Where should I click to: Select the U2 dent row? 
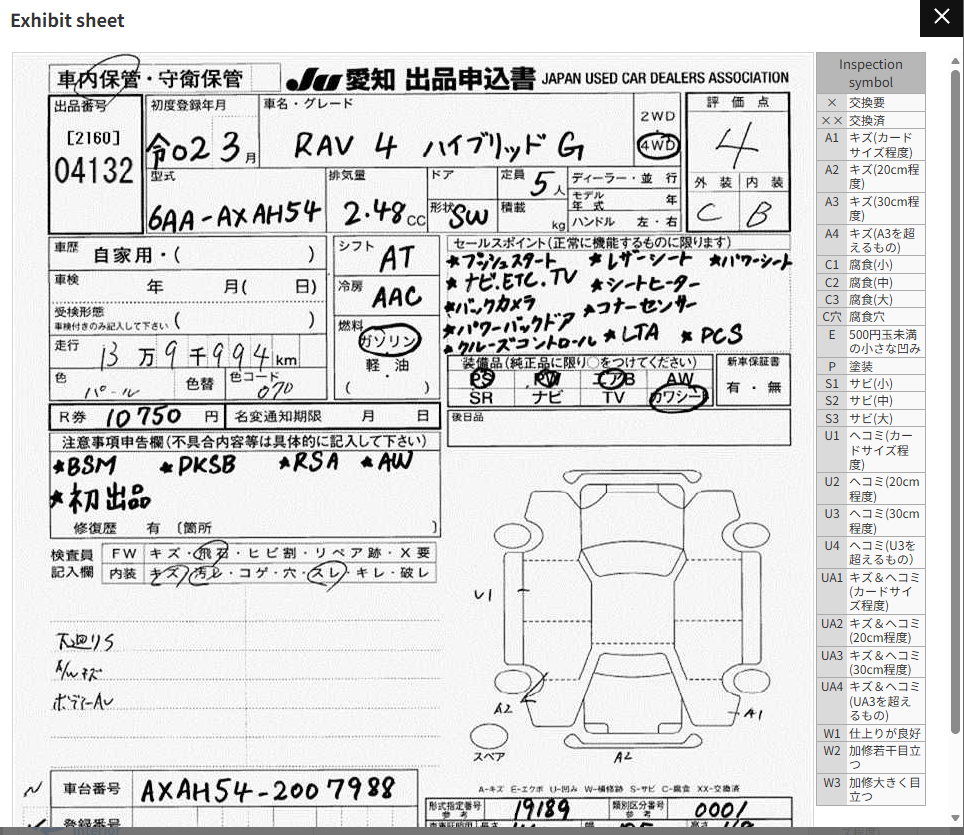pyautogui.click(x=871, y=489)
